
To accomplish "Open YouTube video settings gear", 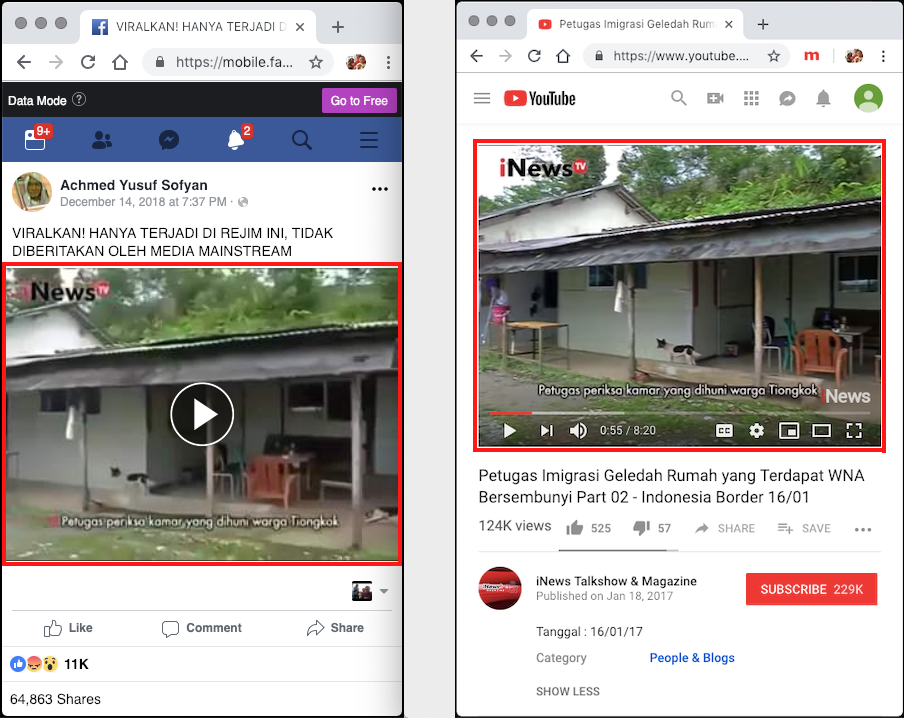I will (757, 431).
